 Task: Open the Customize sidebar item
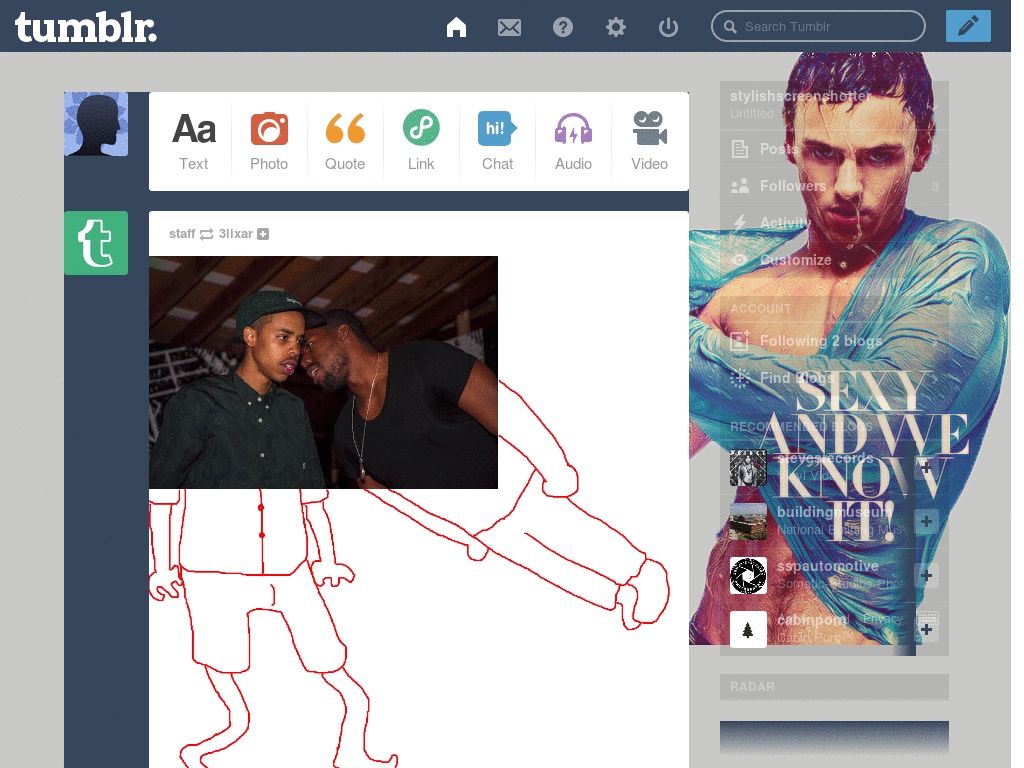(x=795, y=260)
